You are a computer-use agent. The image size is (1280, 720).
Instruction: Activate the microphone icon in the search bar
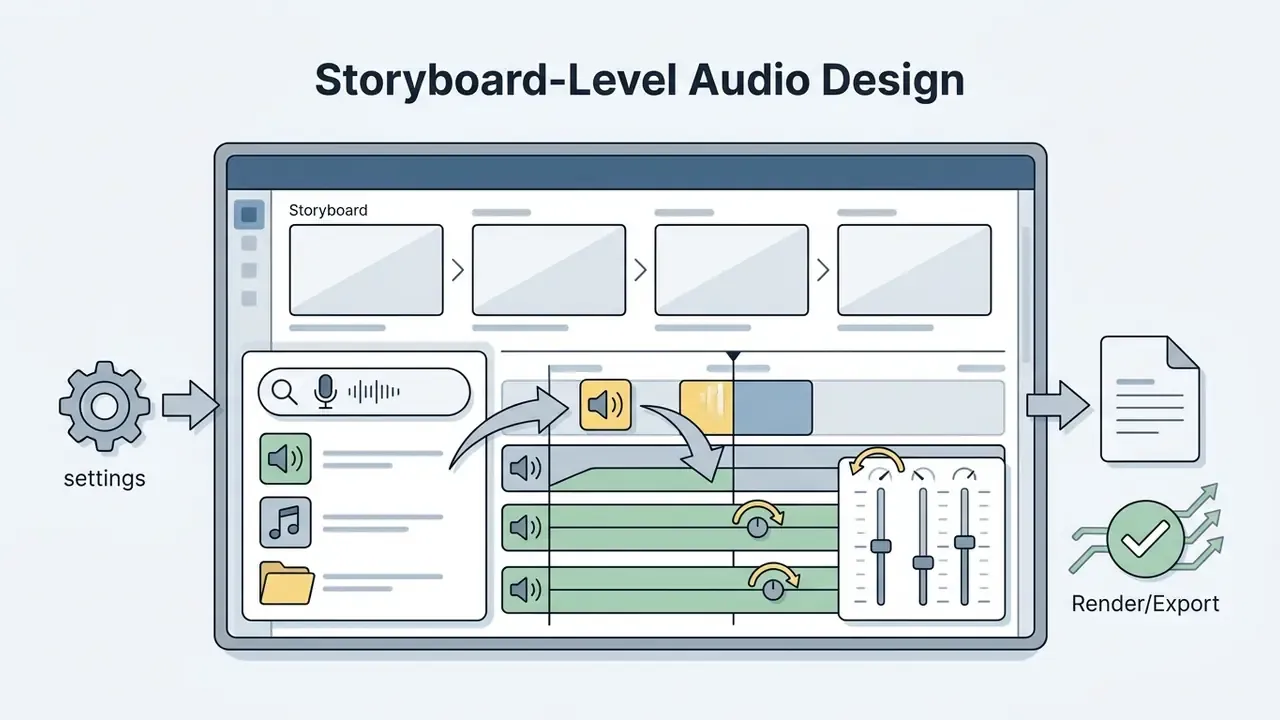coord(324,392)
